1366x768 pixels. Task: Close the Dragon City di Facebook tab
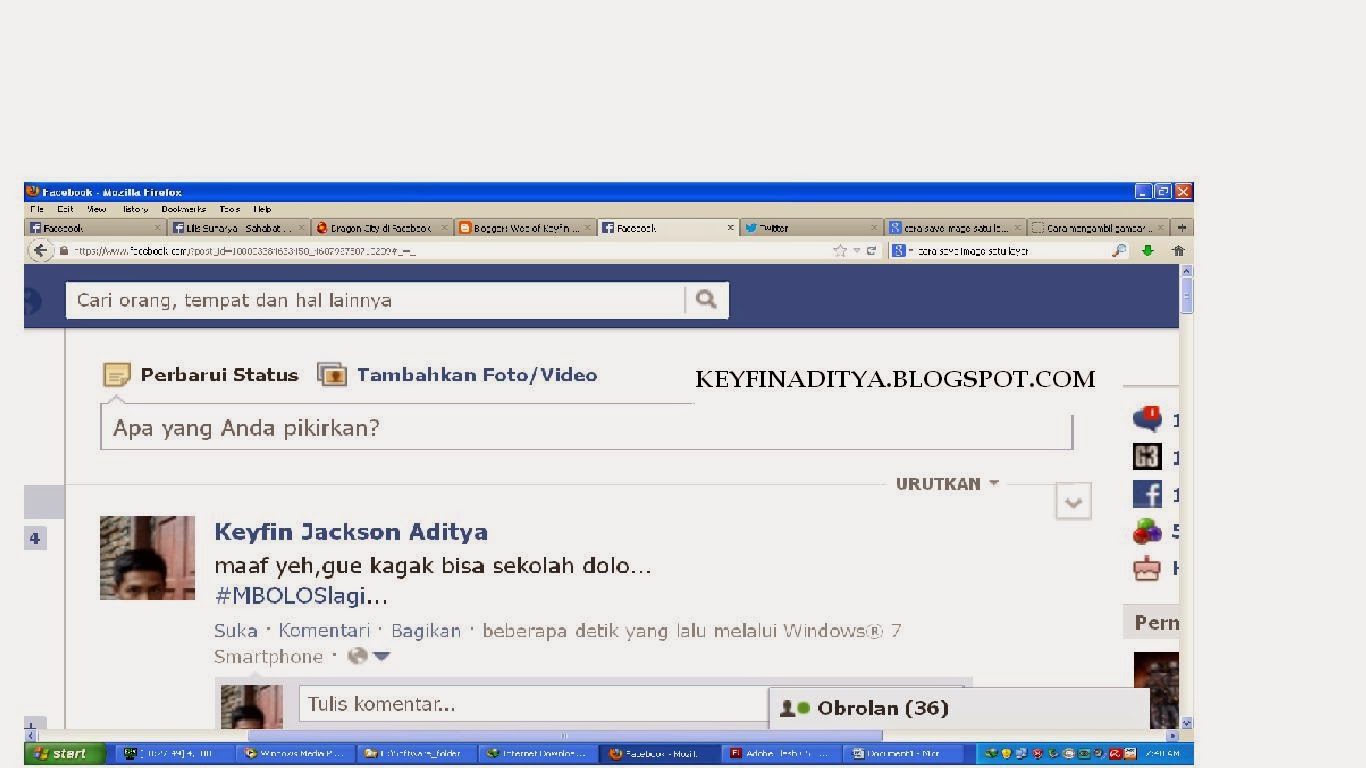pyautogui.click(x=443, y=228)
